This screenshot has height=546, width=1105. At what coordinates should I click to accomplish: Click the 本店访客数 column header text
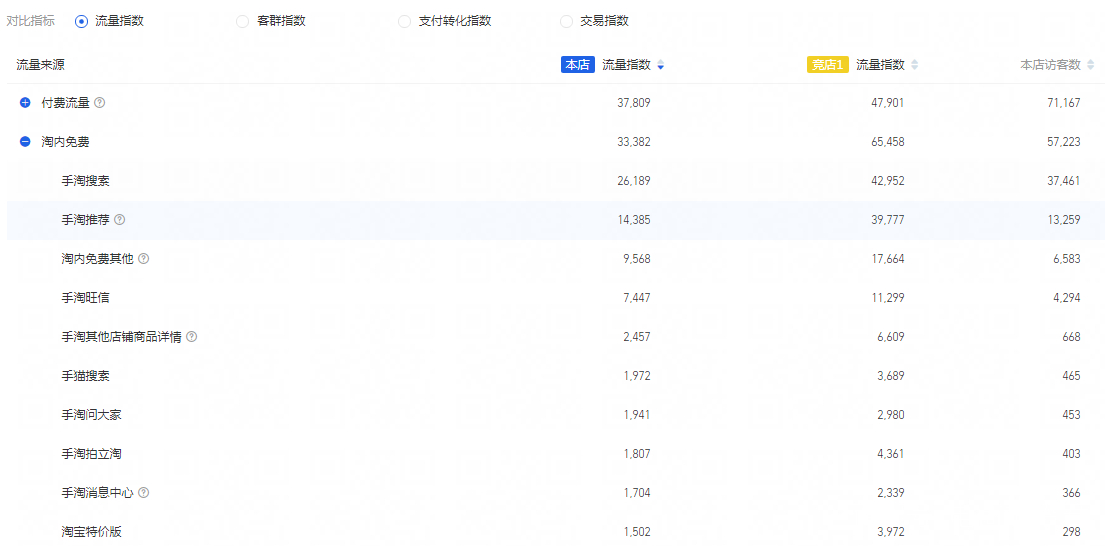[x=1051, y=65]
